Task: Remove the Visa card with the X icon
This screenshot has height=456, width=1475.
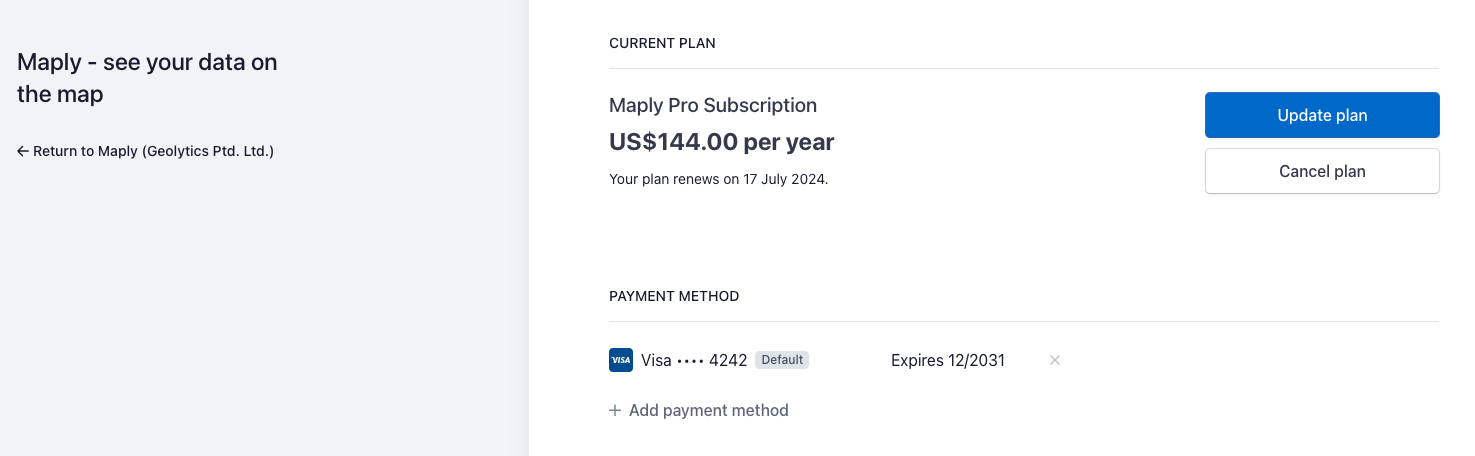Action: click(1054, 360)
